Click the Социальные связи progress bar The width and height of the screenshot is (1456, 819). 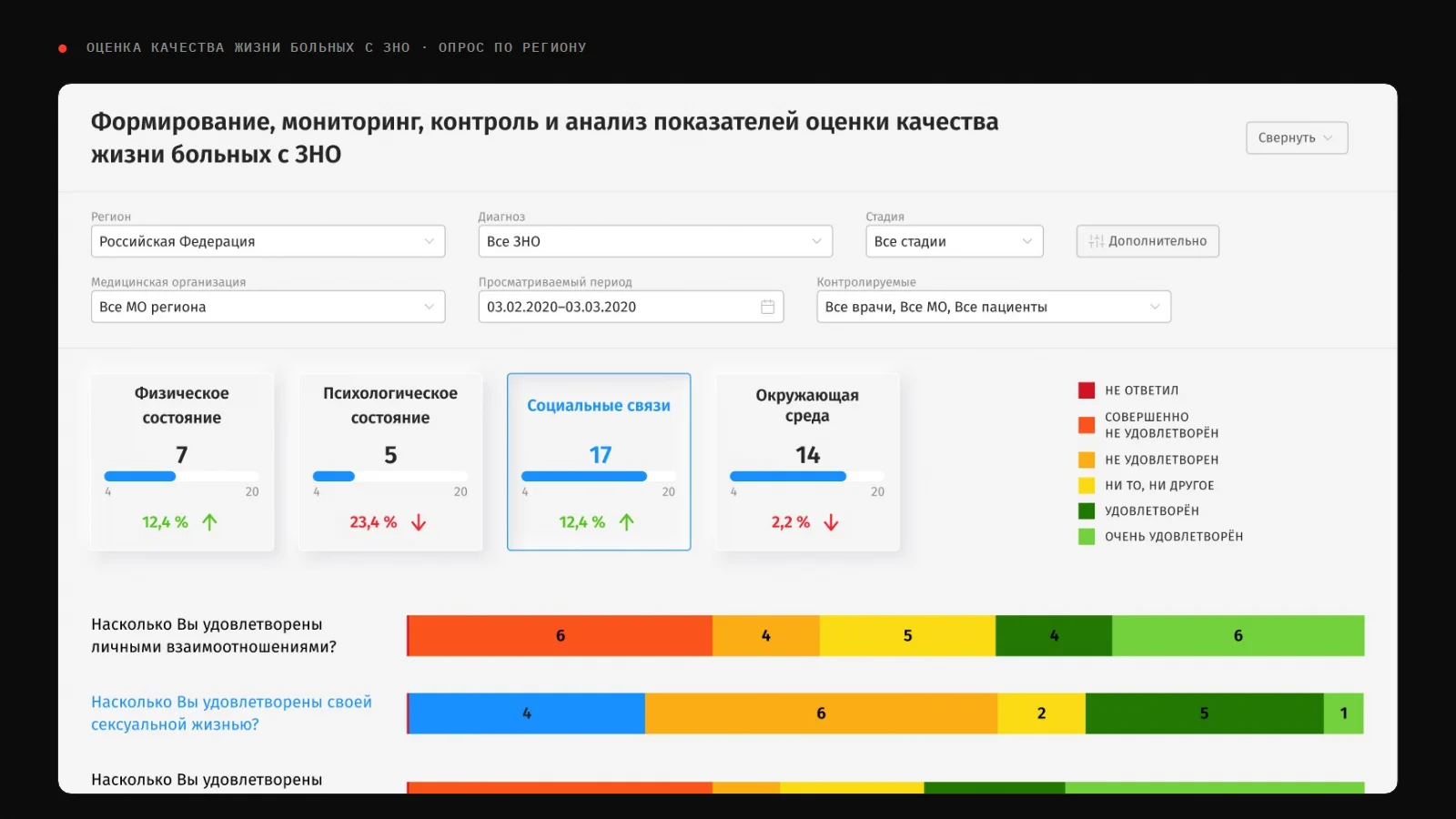(x=599, y=476)
